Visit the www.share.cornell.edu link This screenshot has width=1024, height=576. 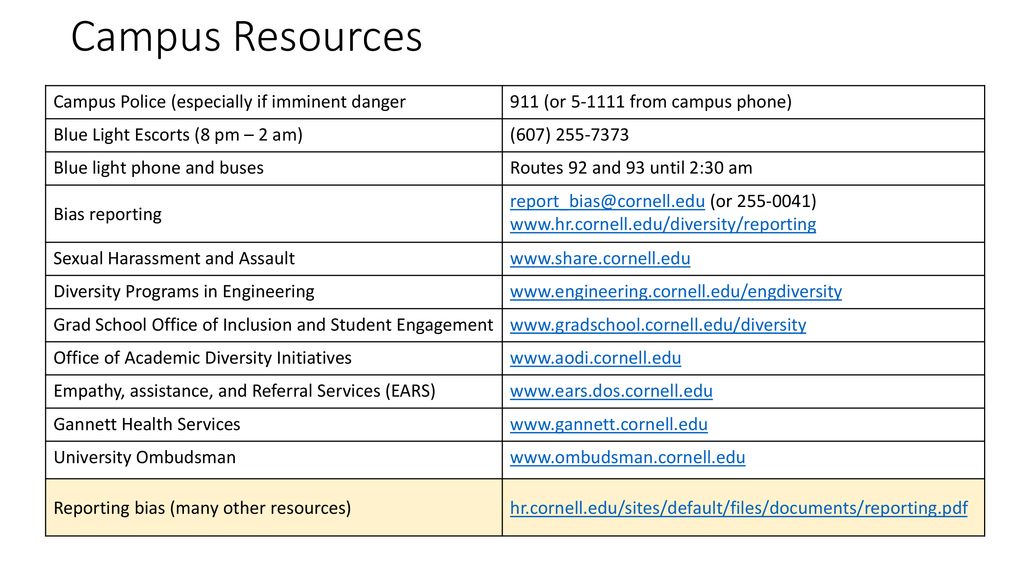[x=600, y=259]
